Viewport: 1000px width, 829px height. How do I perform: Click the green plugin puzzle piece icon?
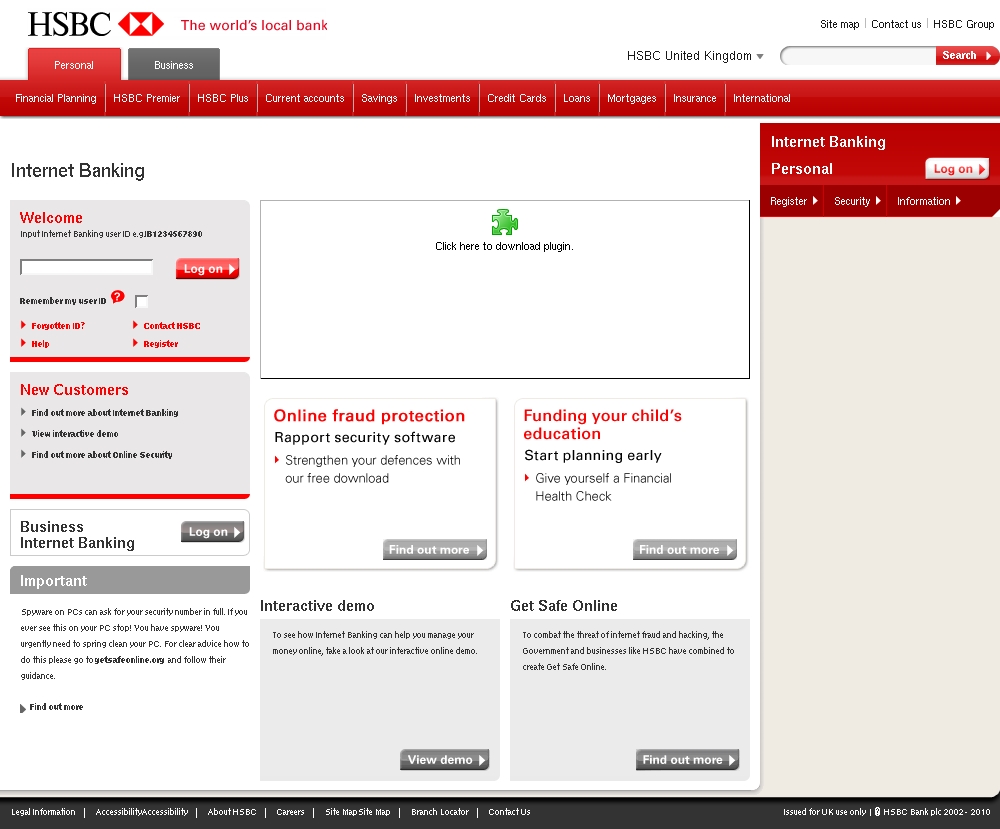(504, 222)
